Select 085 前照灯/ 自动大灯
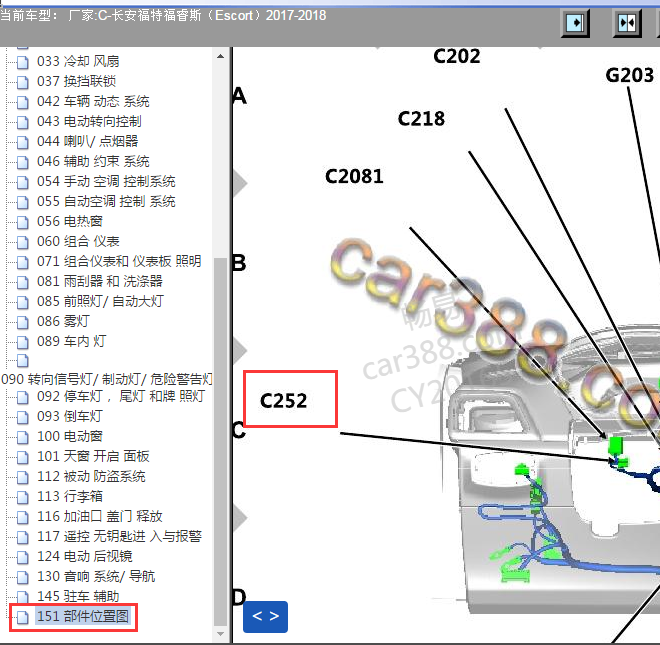The image size is (660, 645). coord(100,301)
